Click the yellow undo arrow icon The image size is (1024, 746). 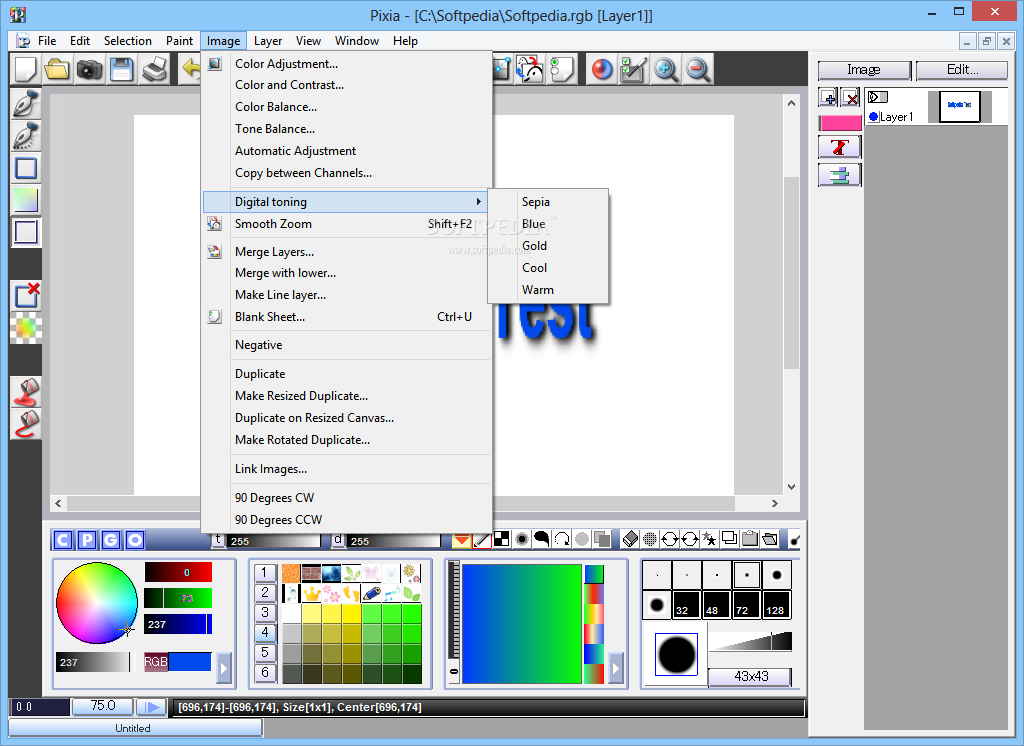191,69
